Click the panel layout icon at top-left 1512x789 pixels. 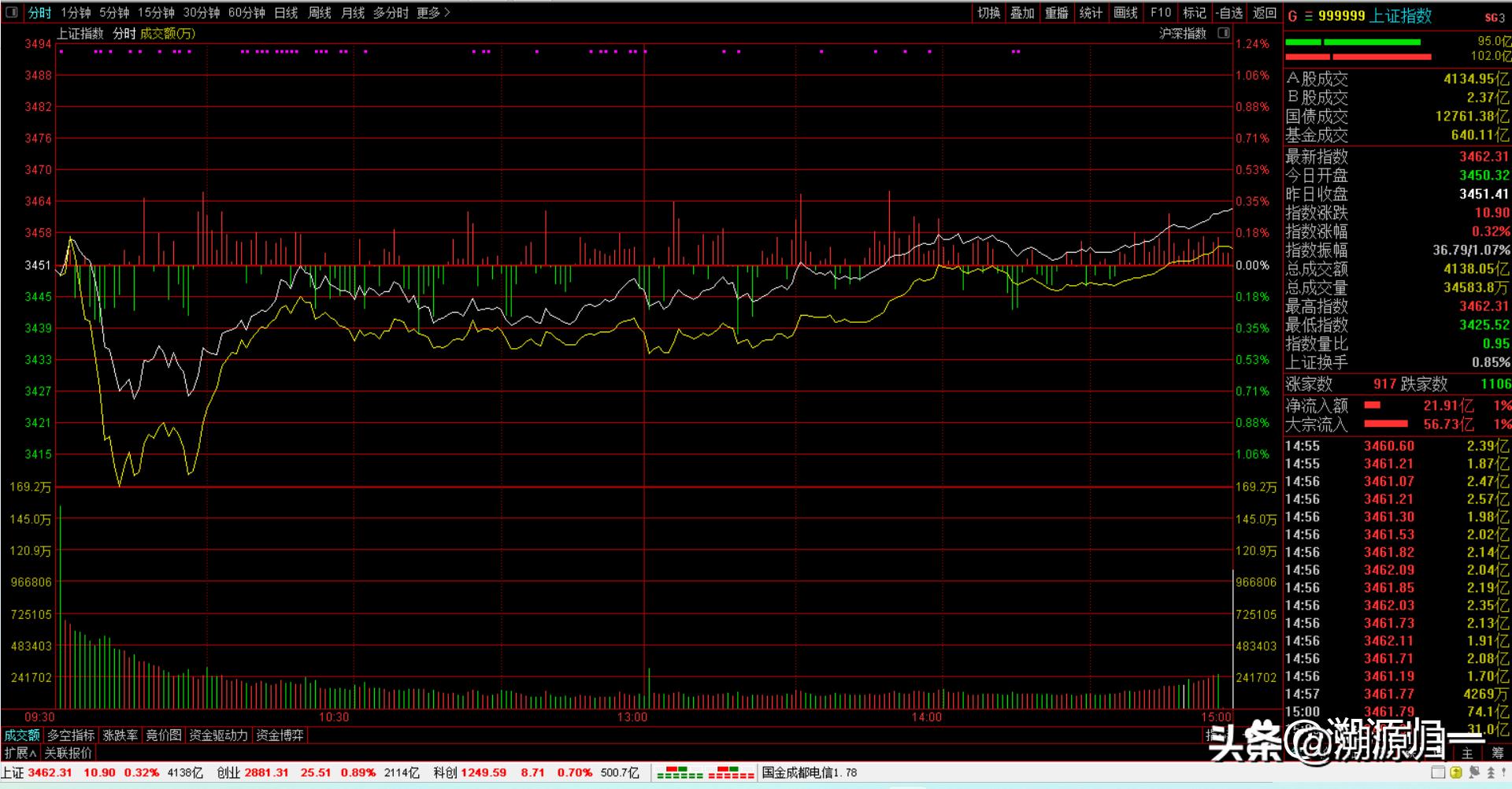[12, 13]
